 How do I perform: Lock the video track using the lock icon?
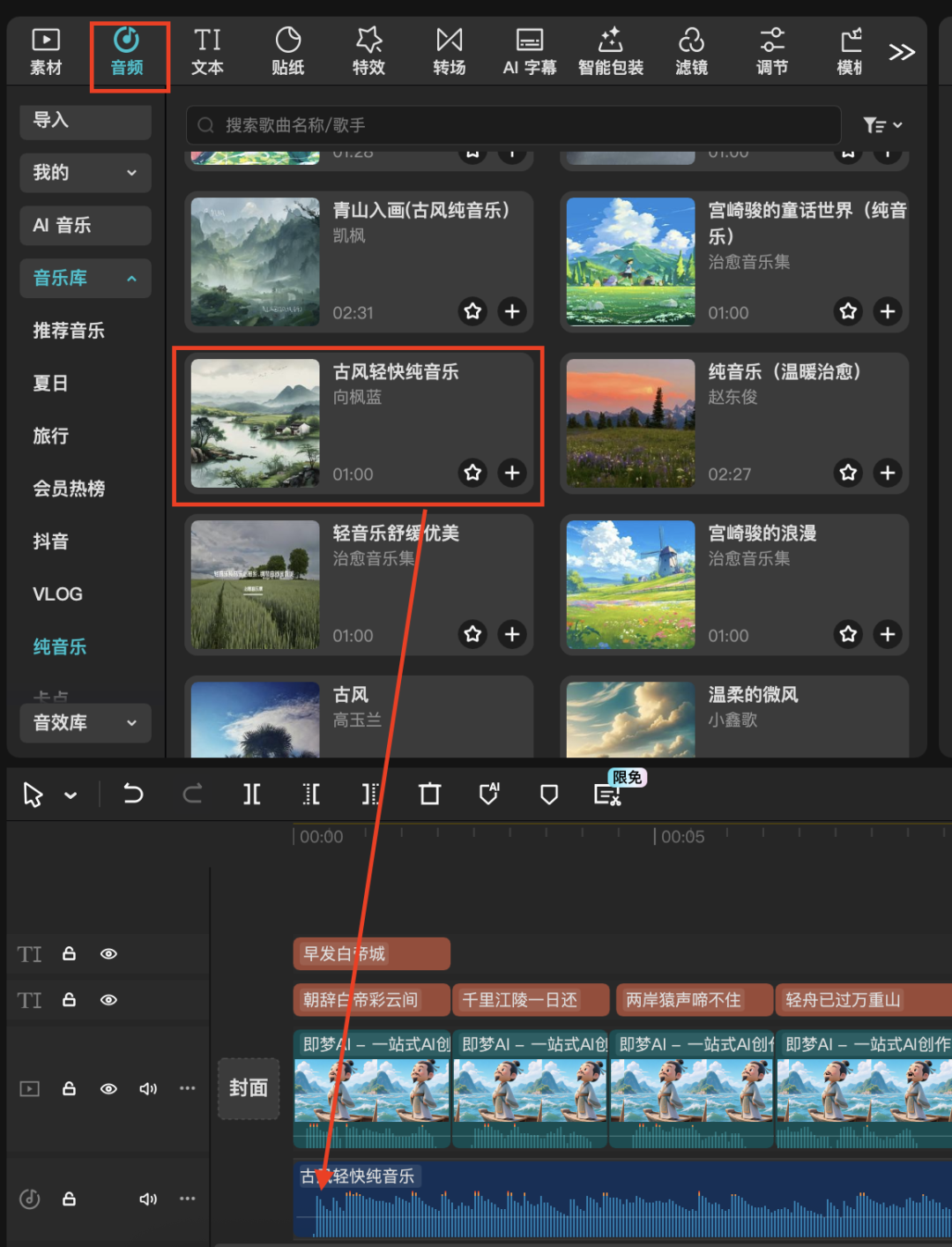point(69,1088)
